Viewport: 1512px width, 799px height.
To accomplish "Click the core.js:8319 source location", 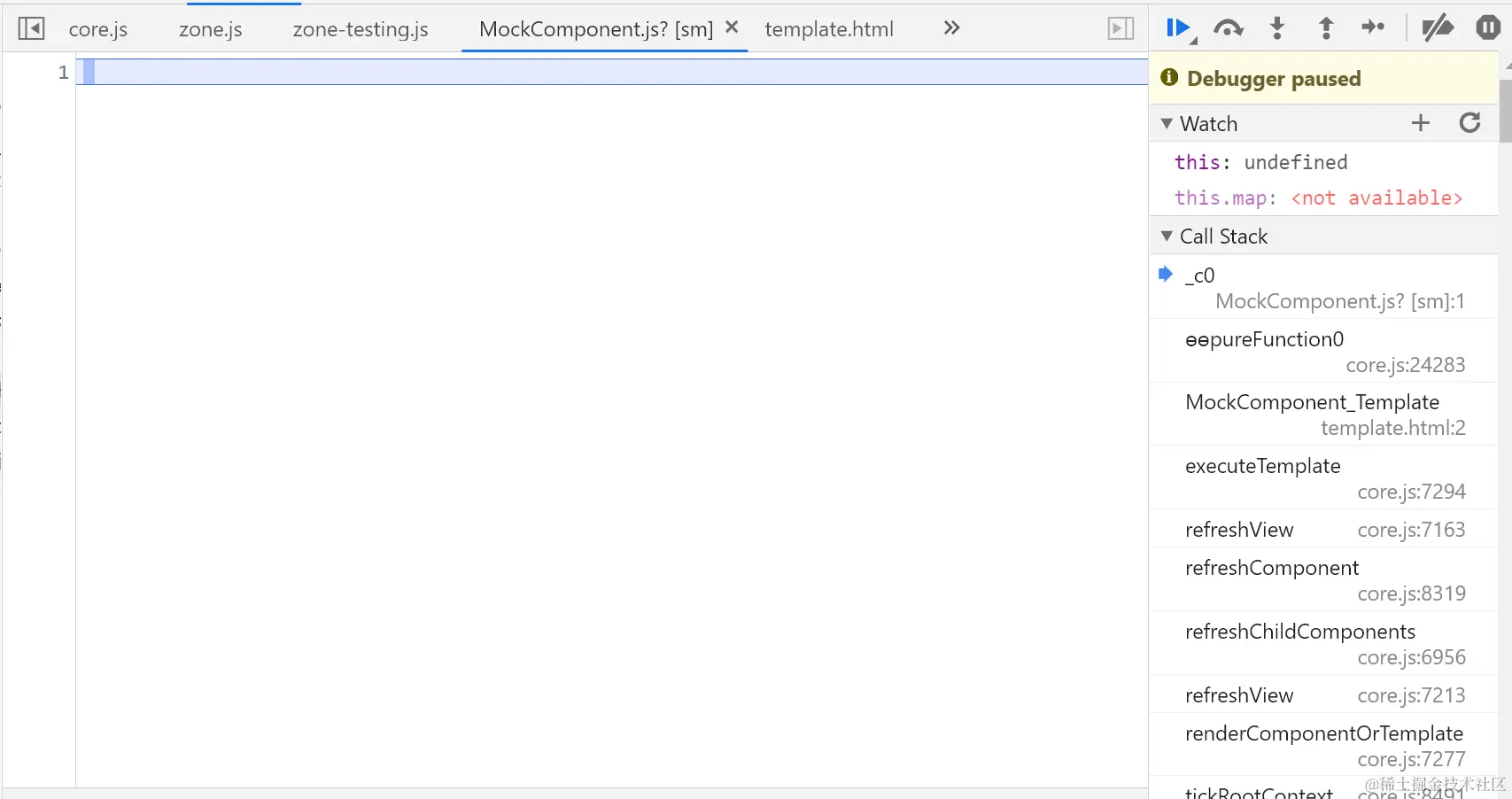I will tap(1412, 593).
